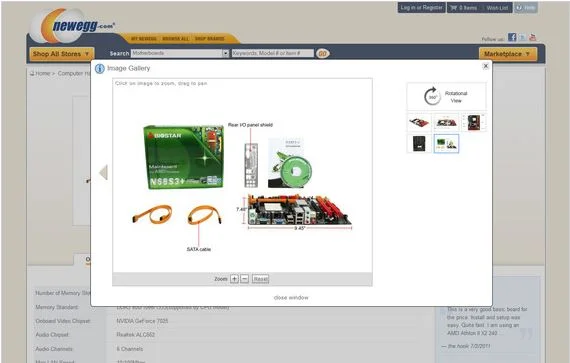The height and width of the screenshot is (363, 570).
Task: Expand the Shop All Stores dropdown
Action: [62, 54]
